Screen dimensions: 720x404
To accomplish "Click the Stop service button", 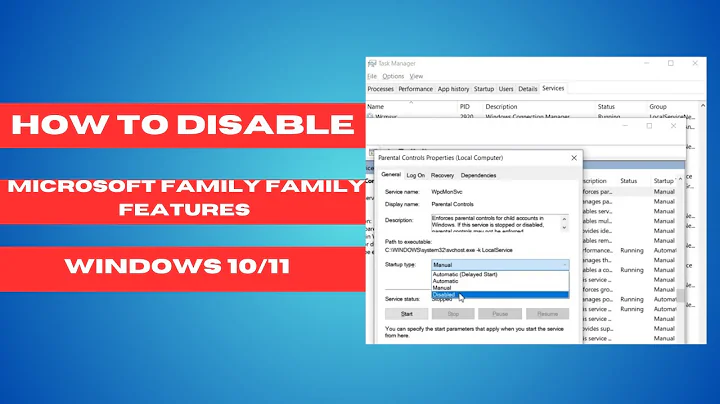I will (x=453, y=314).
